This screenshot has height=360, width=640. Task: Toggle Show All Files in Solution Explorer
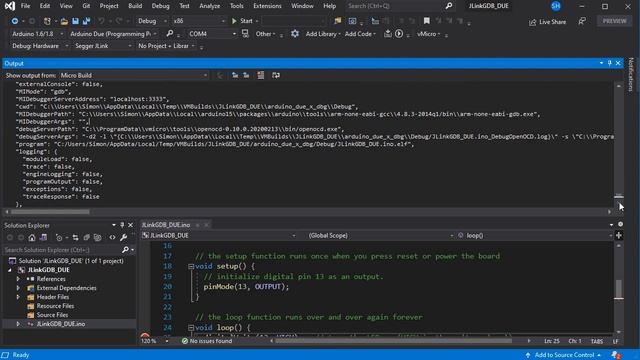pos(98,237)
